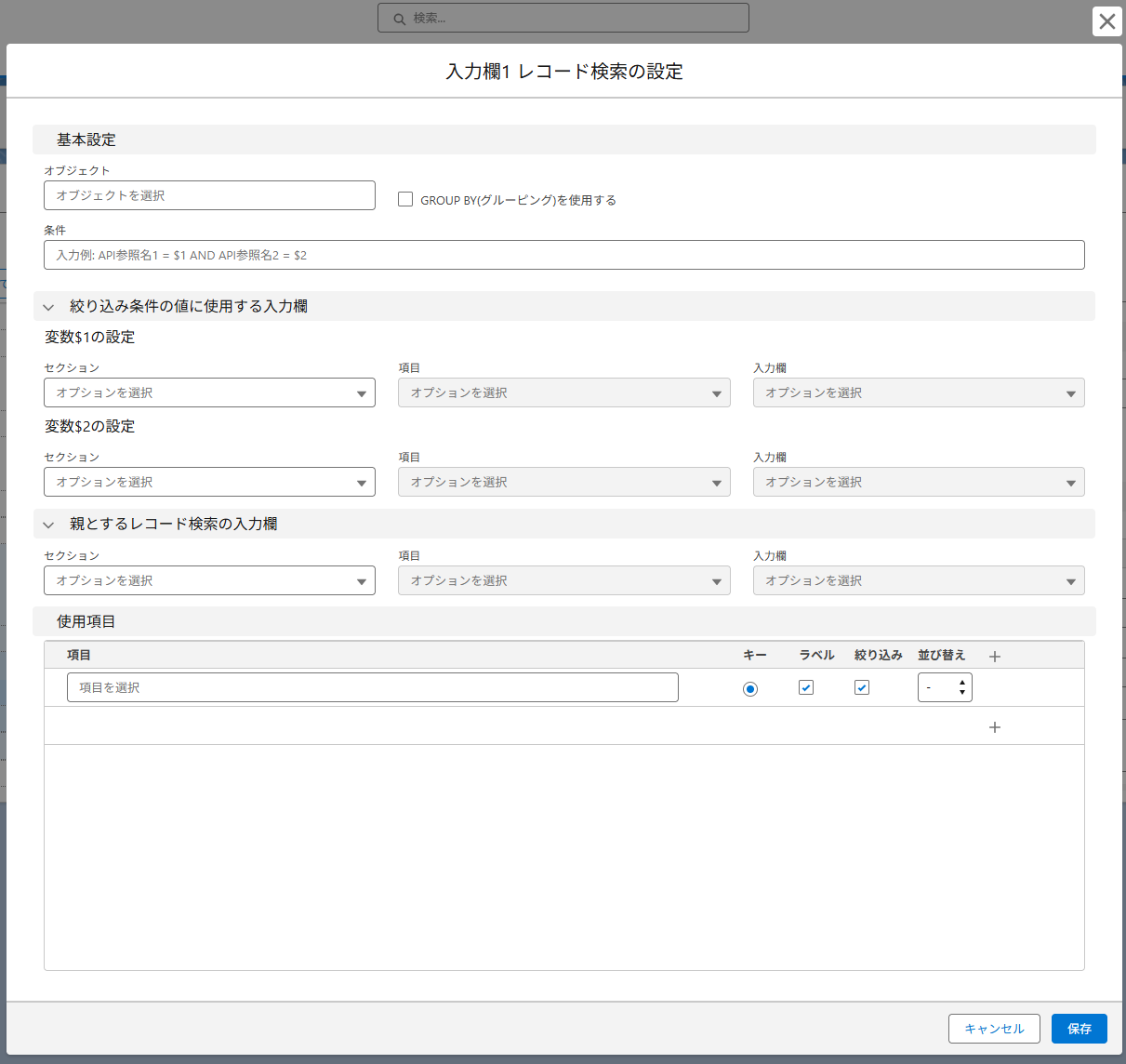Uncheck the ラベル checkbox
Viewport: 1126px width, 1064px height.
[x=806, y=688]
